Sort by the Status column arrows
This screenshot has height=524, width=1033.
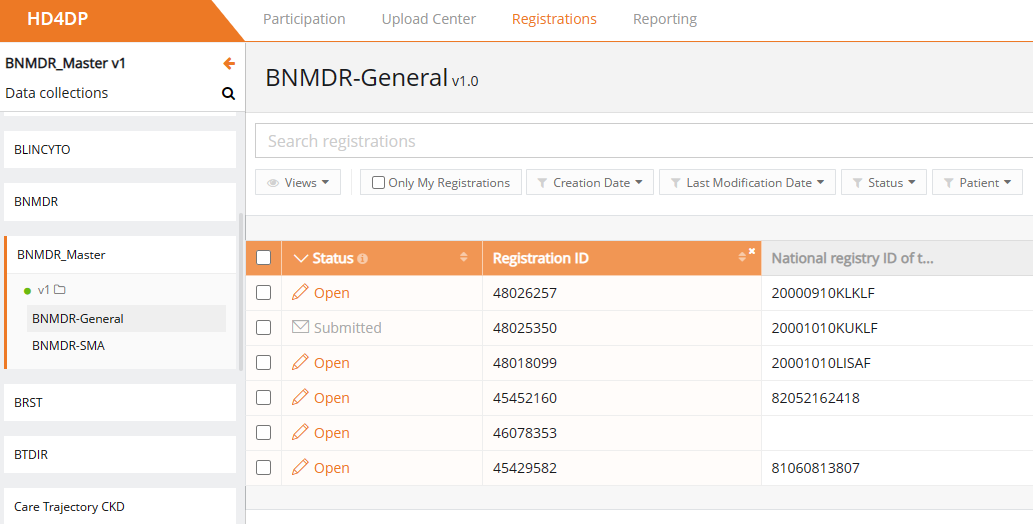(463, 258)
